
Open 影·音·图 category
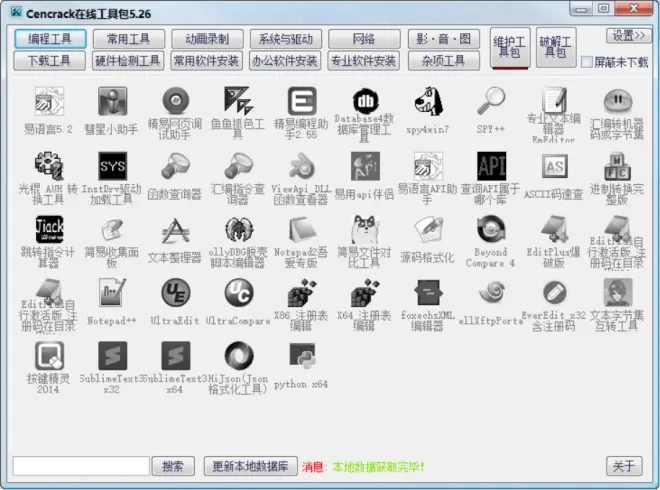(444, 39)
